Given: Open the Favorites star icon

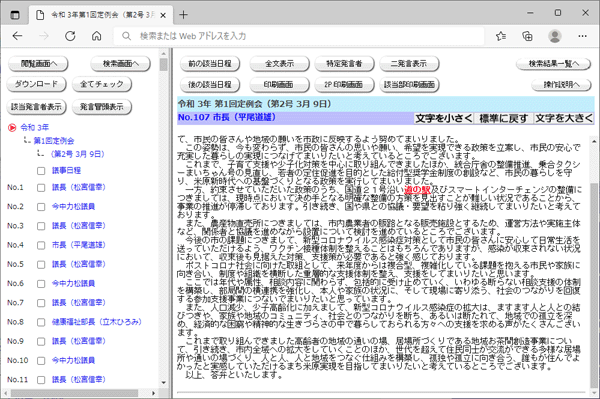Looking at the screenshot, I should (501, 36).
